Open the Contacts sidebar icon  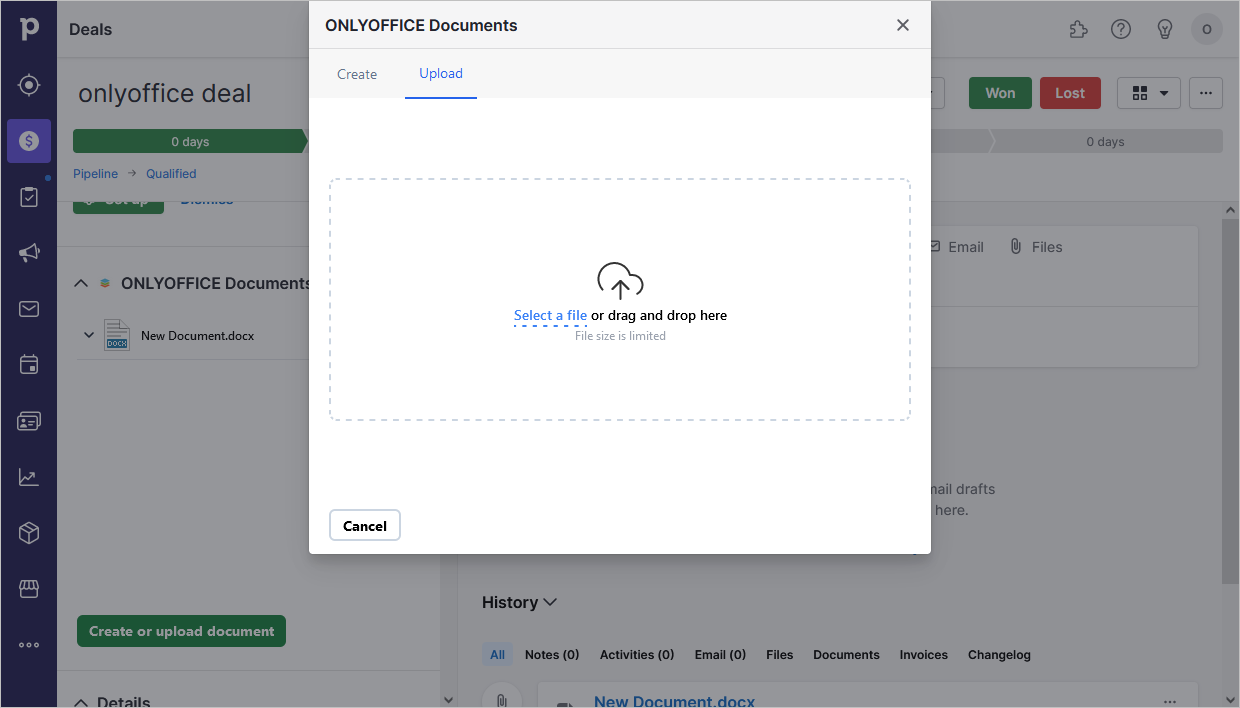[x=29, y=421]
